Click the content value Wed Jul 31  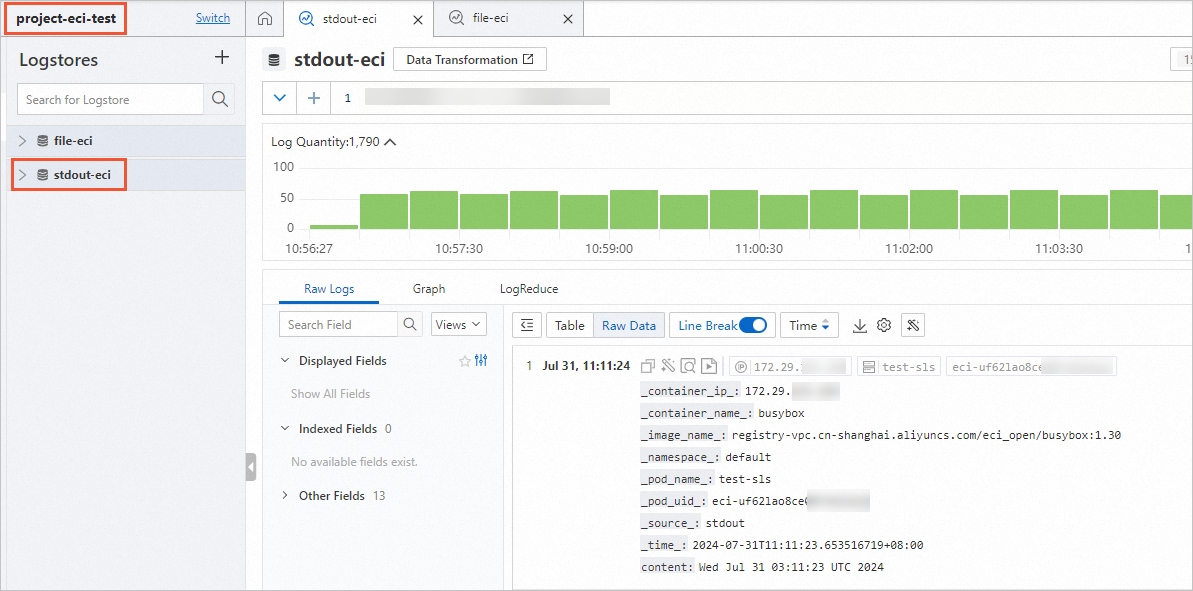[791, 567]
